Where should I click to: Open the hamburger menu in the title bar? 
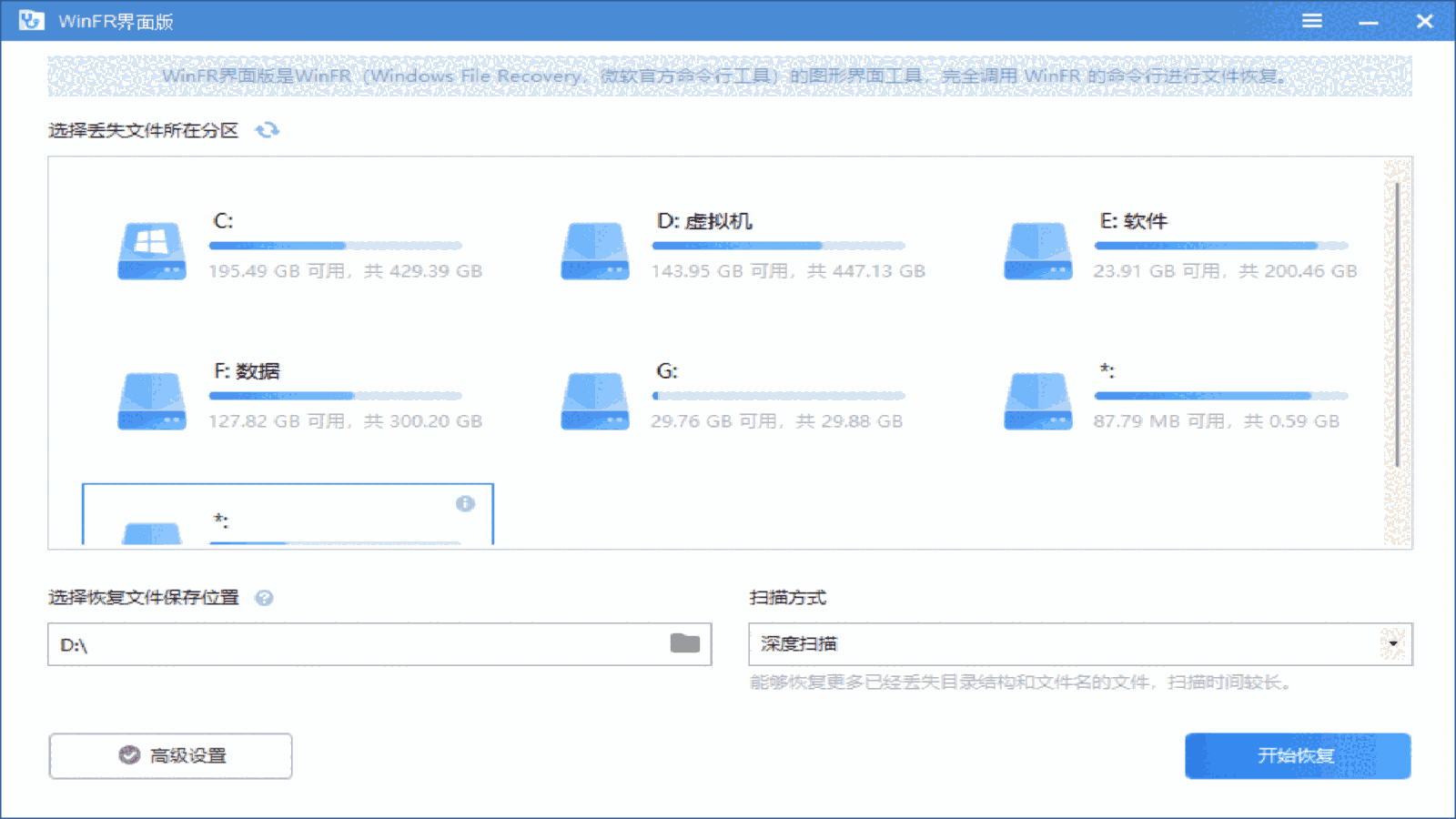[1311, 20]
